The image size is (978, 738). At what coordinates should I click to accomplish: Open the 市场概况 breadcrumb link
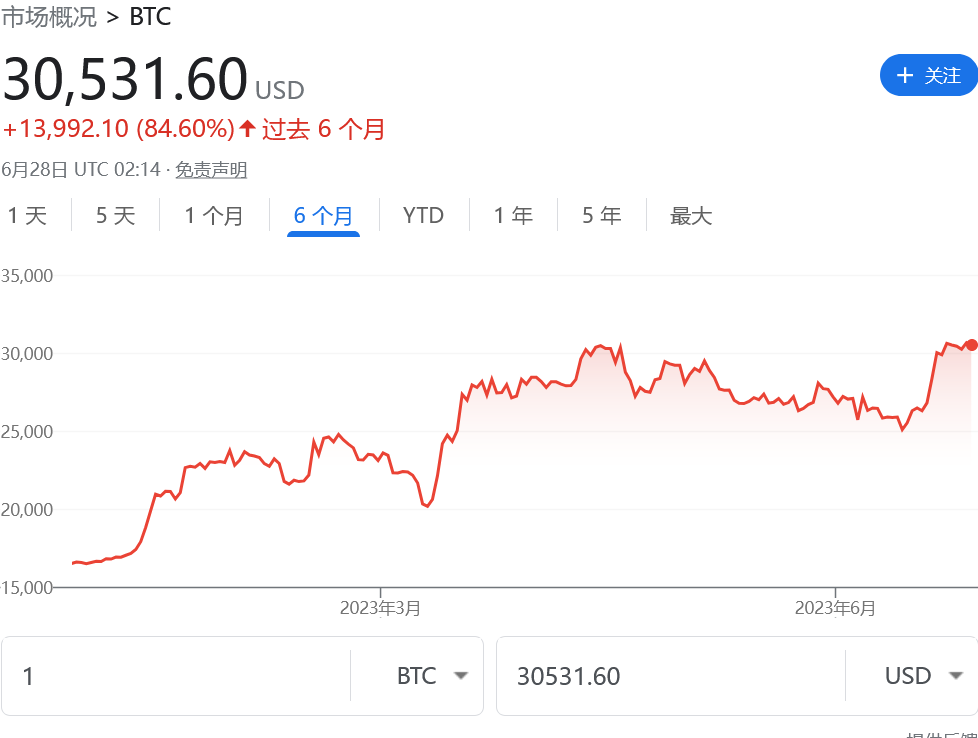click(49, 17)
